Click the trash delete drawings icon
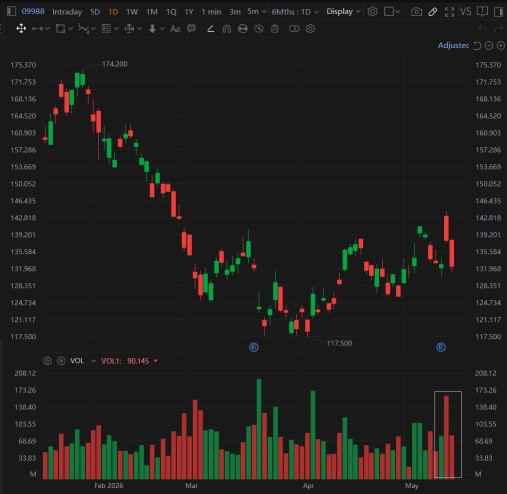Image resolution: width=507 pixels, height=494 pixels. pyautogui.click(x=275, y=29)
